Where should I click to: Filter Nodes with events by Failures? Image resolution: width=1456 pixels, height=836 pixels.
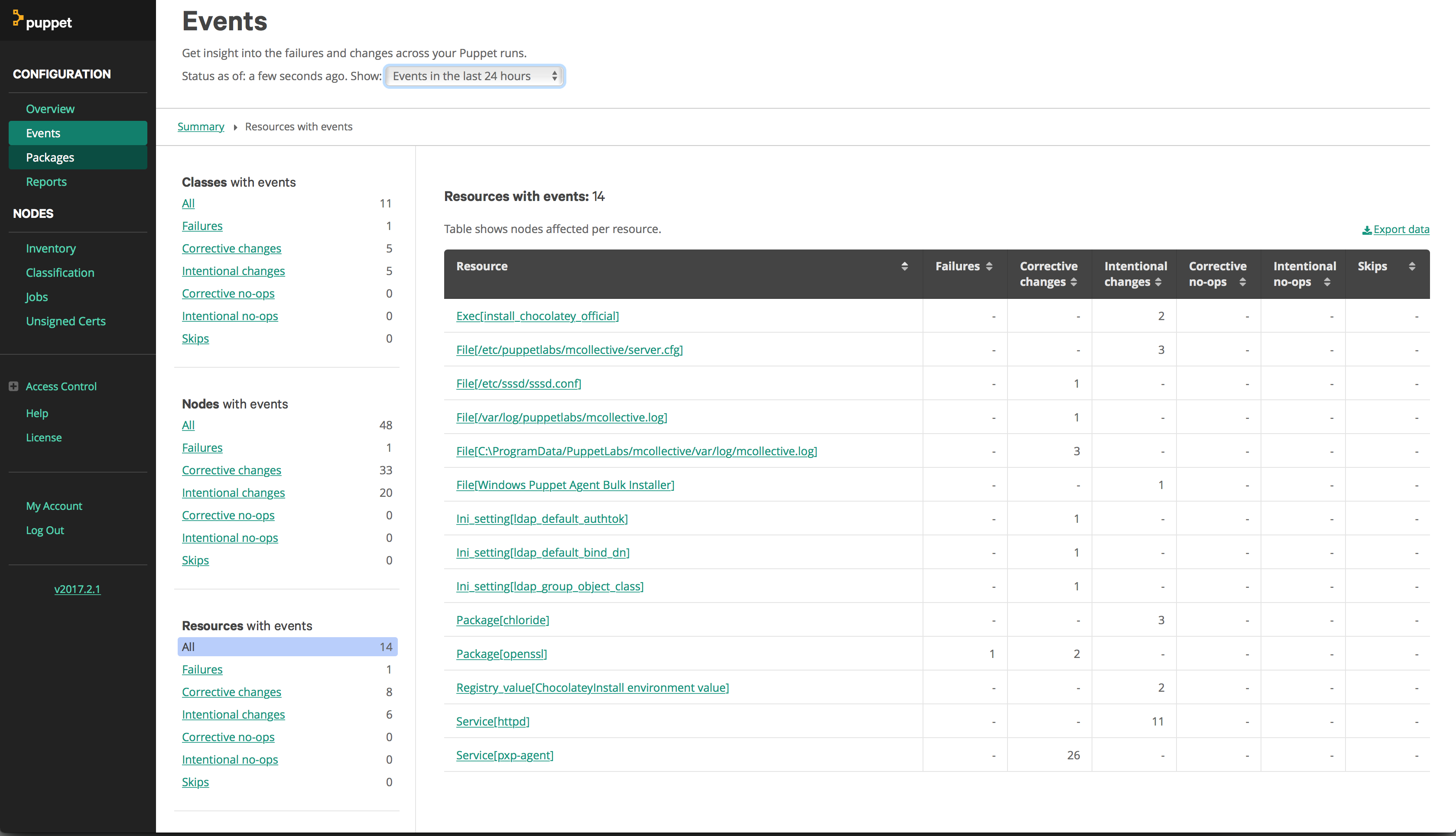point(201,448)
